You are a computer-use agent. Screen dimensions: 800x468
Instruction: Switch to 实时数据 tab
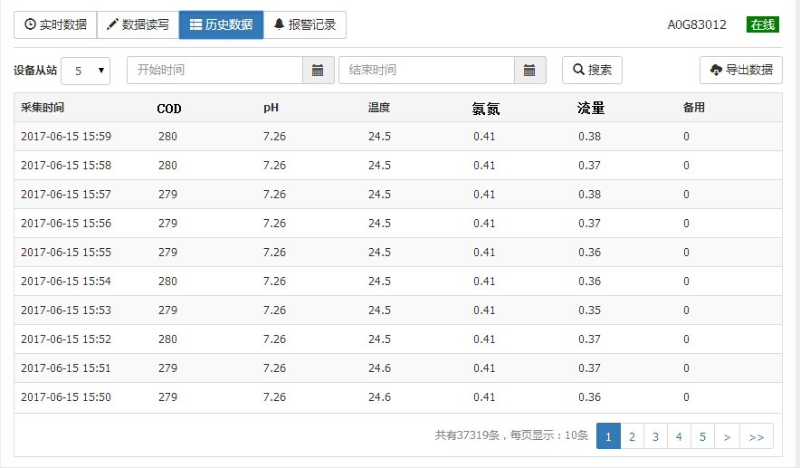[55, 25]
